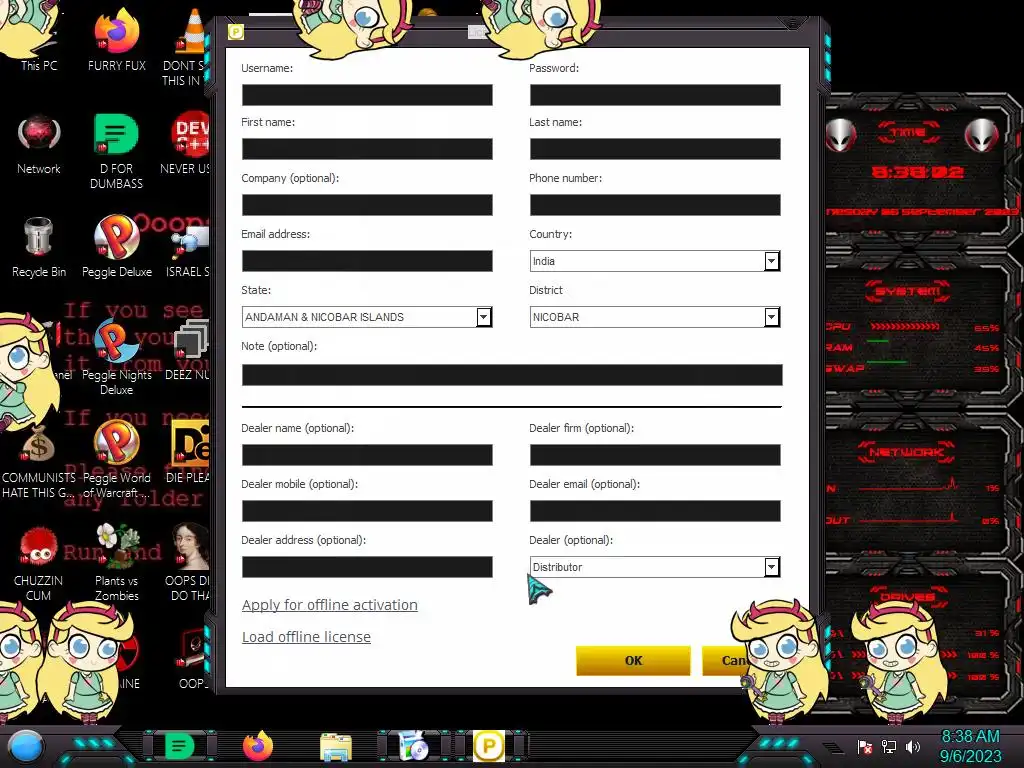
Task: Click Apply for offline activation link
Action: point(330,605)
